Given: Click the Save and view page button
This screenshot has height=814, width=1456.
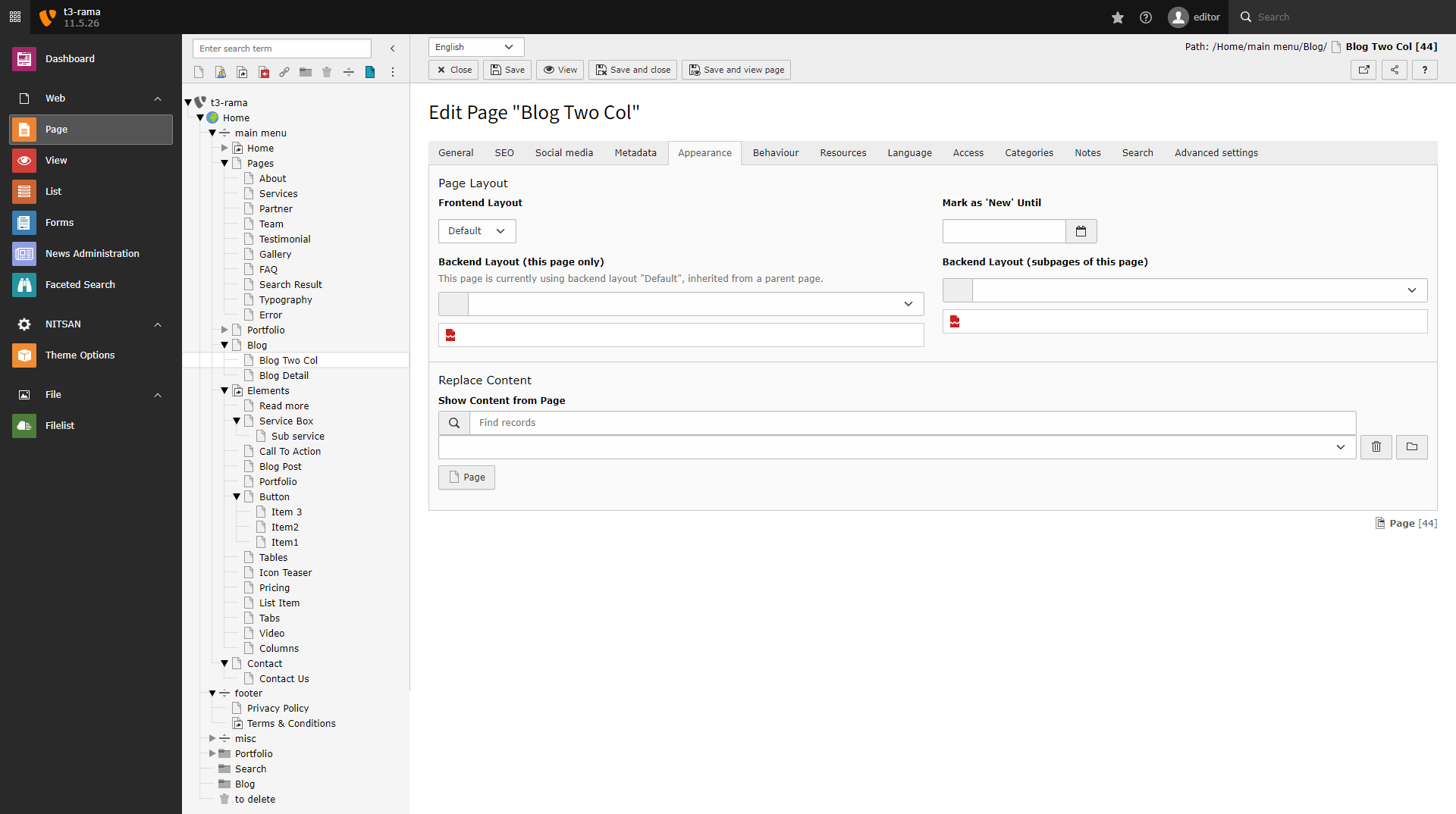Looking at the screenshot, I should (x=736, y=70).
